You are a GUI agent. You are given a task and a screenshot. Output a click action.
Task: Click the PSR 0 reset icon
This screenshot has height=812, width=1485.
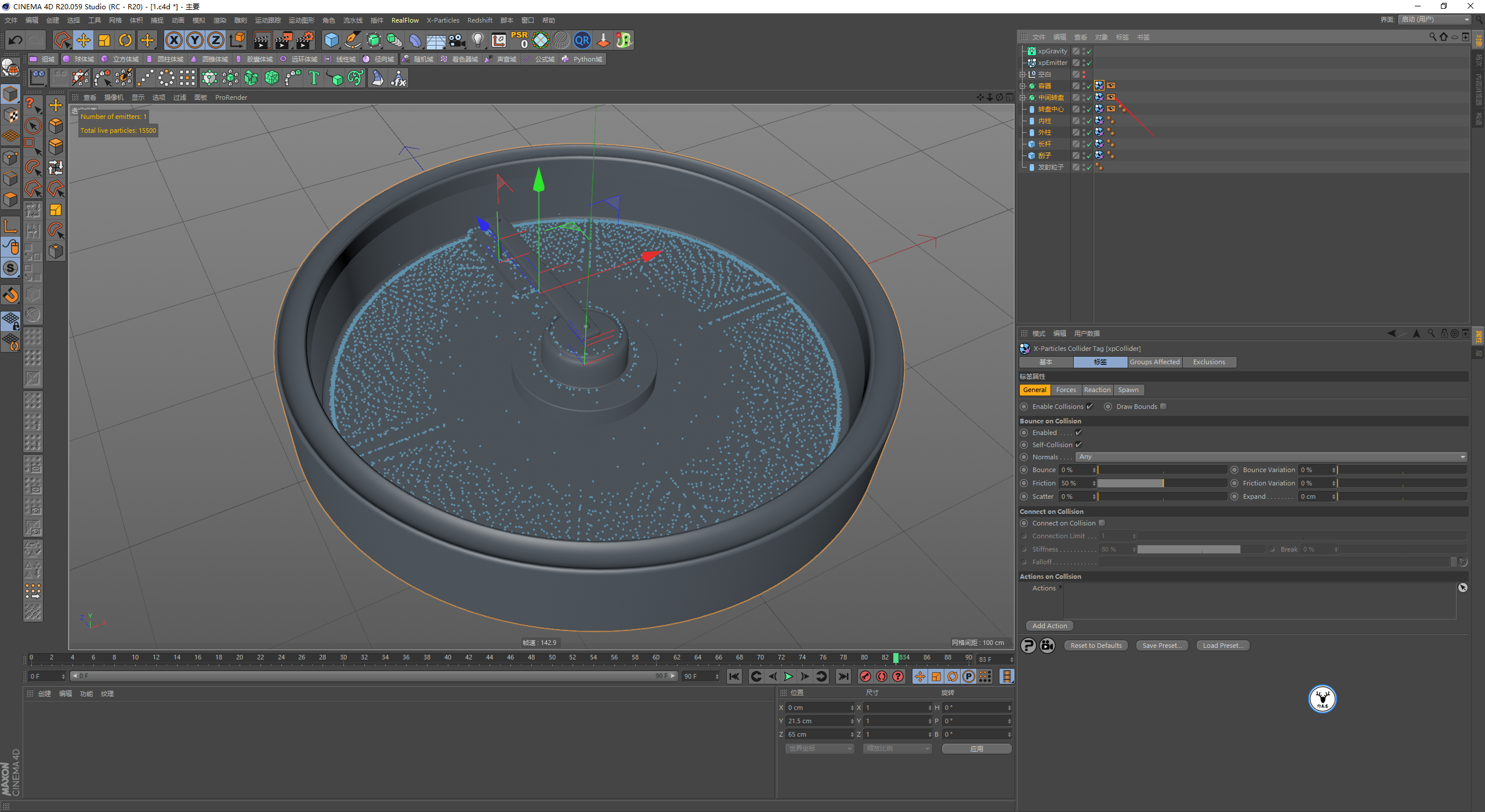coord(520,40)
